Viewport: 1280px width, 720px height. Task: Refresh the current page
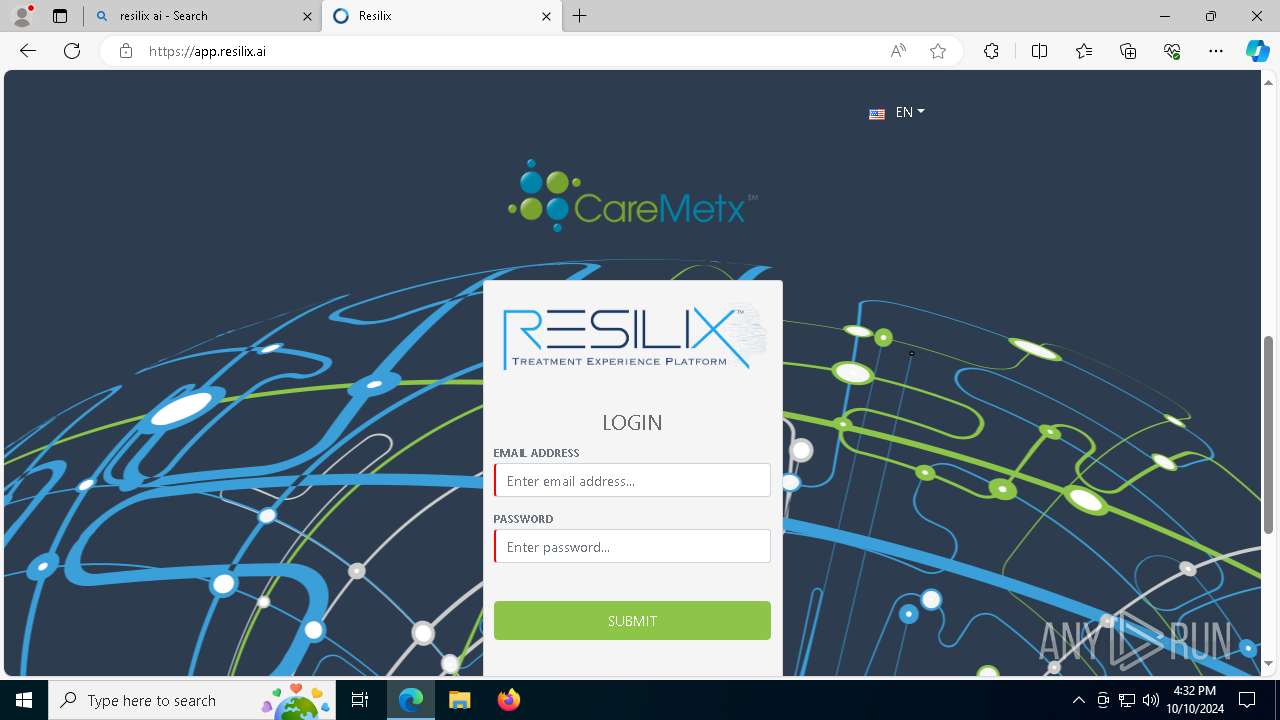72,51
